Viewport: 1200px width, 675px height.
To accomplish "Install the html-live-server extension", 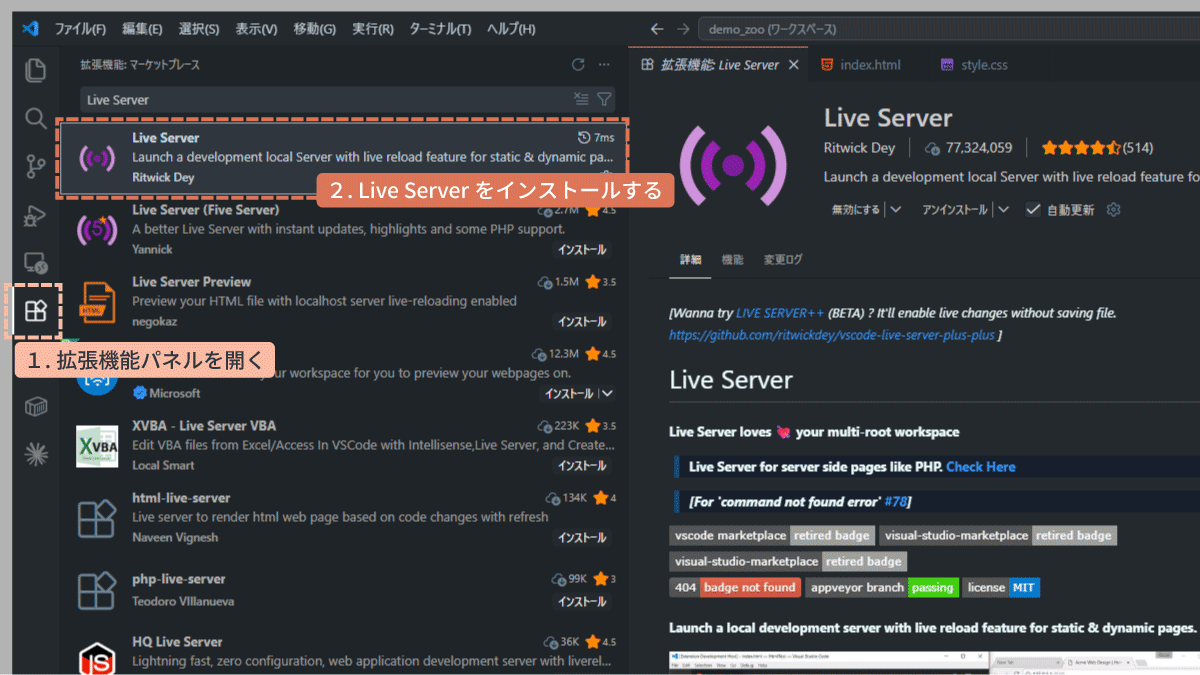I will point(582,537).
